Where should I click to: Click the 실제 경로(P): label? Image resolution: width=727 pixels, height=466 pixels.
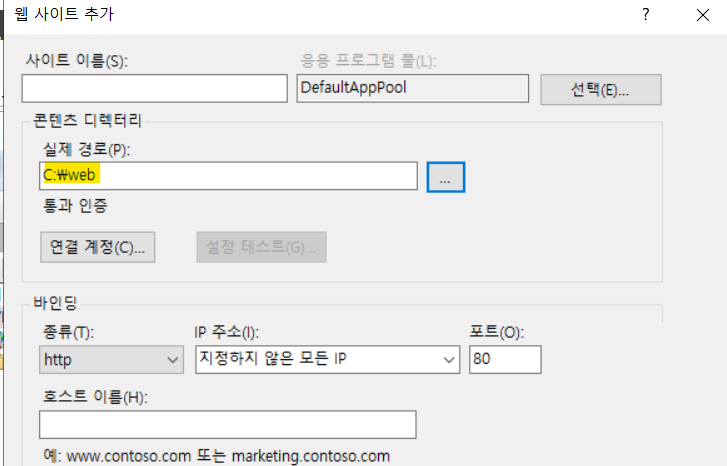click(87, 150)
